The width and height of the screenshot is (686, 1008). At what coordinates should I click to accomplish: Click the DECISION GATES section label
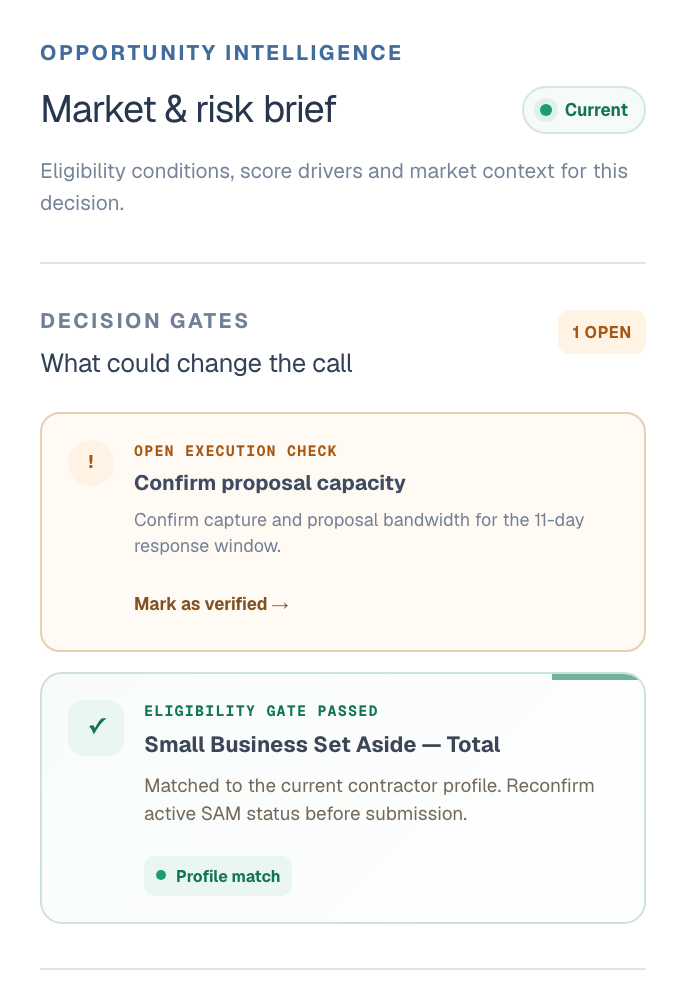(x=145, y=321)
